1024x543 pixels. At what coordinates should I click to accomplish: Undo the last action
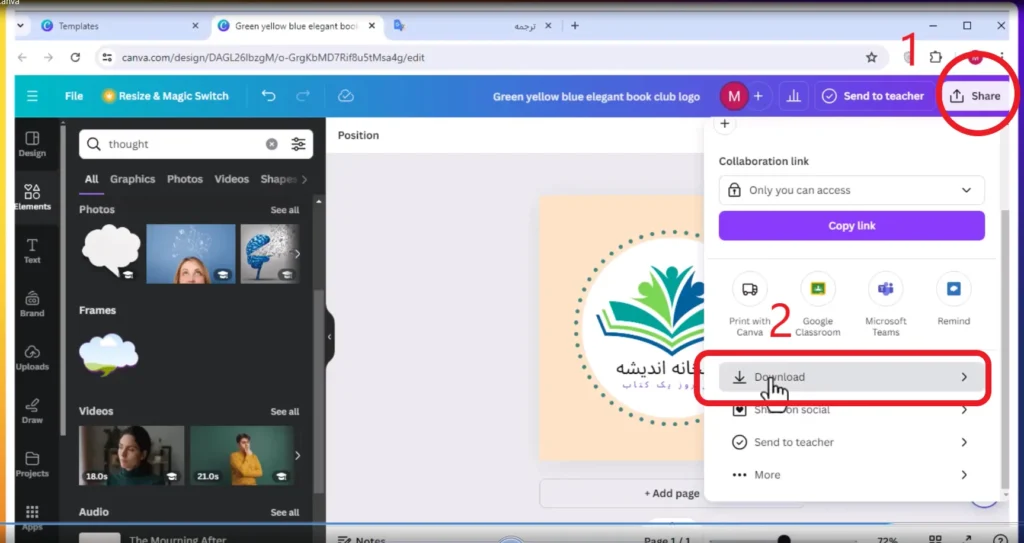[268, 96]
